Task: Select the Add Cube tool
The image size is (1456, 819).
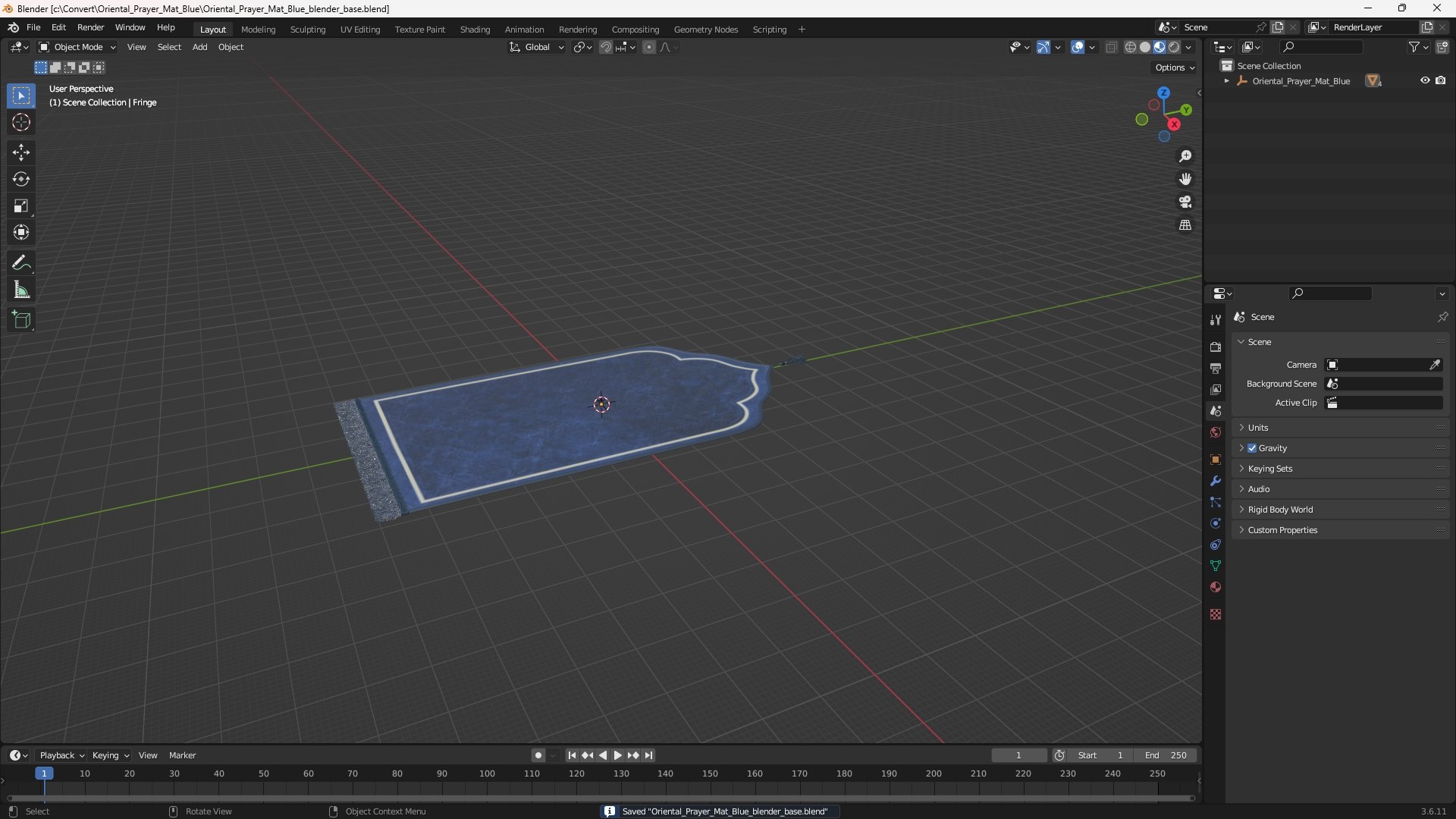Action: pyautogui.click(x=21, y=320)
